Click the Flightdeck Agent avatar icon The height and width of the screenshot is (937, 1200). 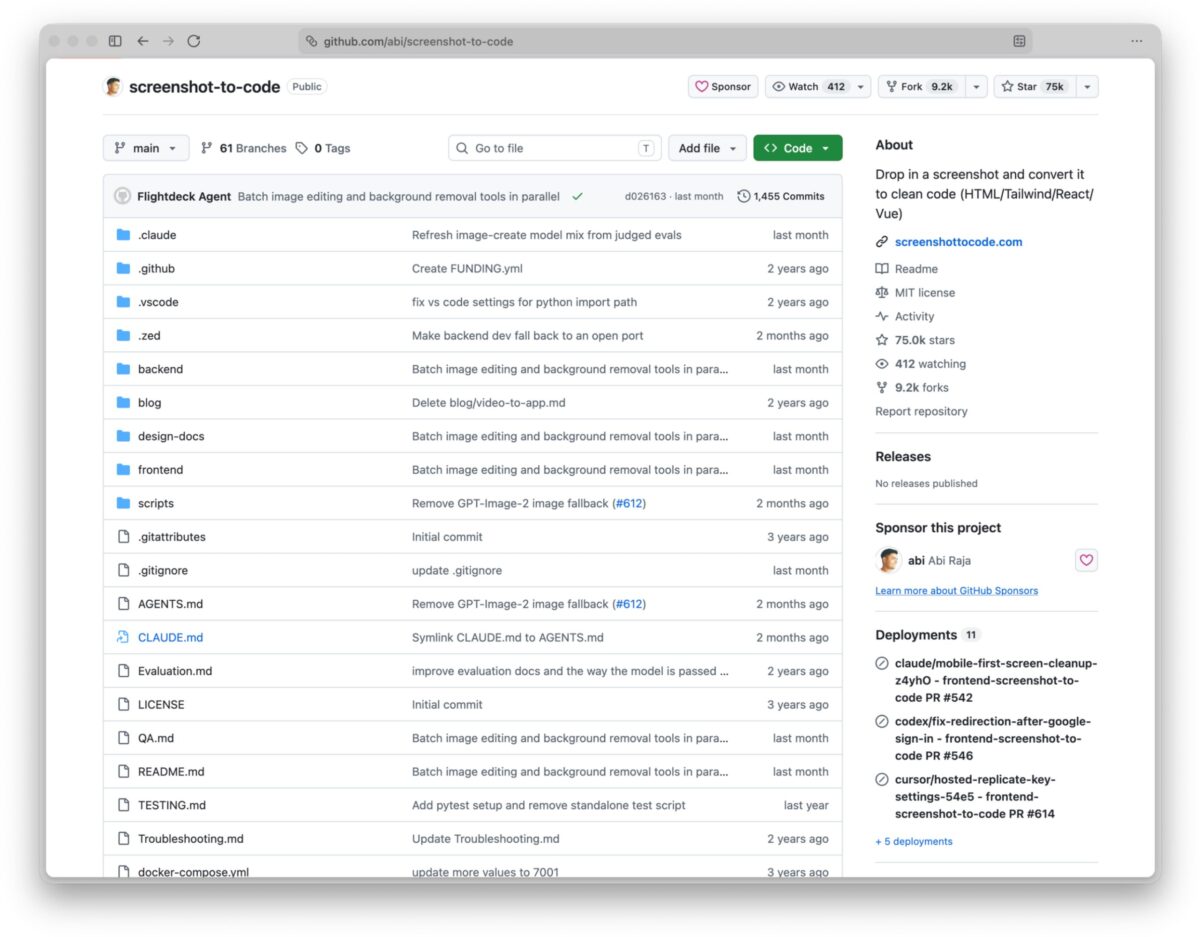click(122, 196)
